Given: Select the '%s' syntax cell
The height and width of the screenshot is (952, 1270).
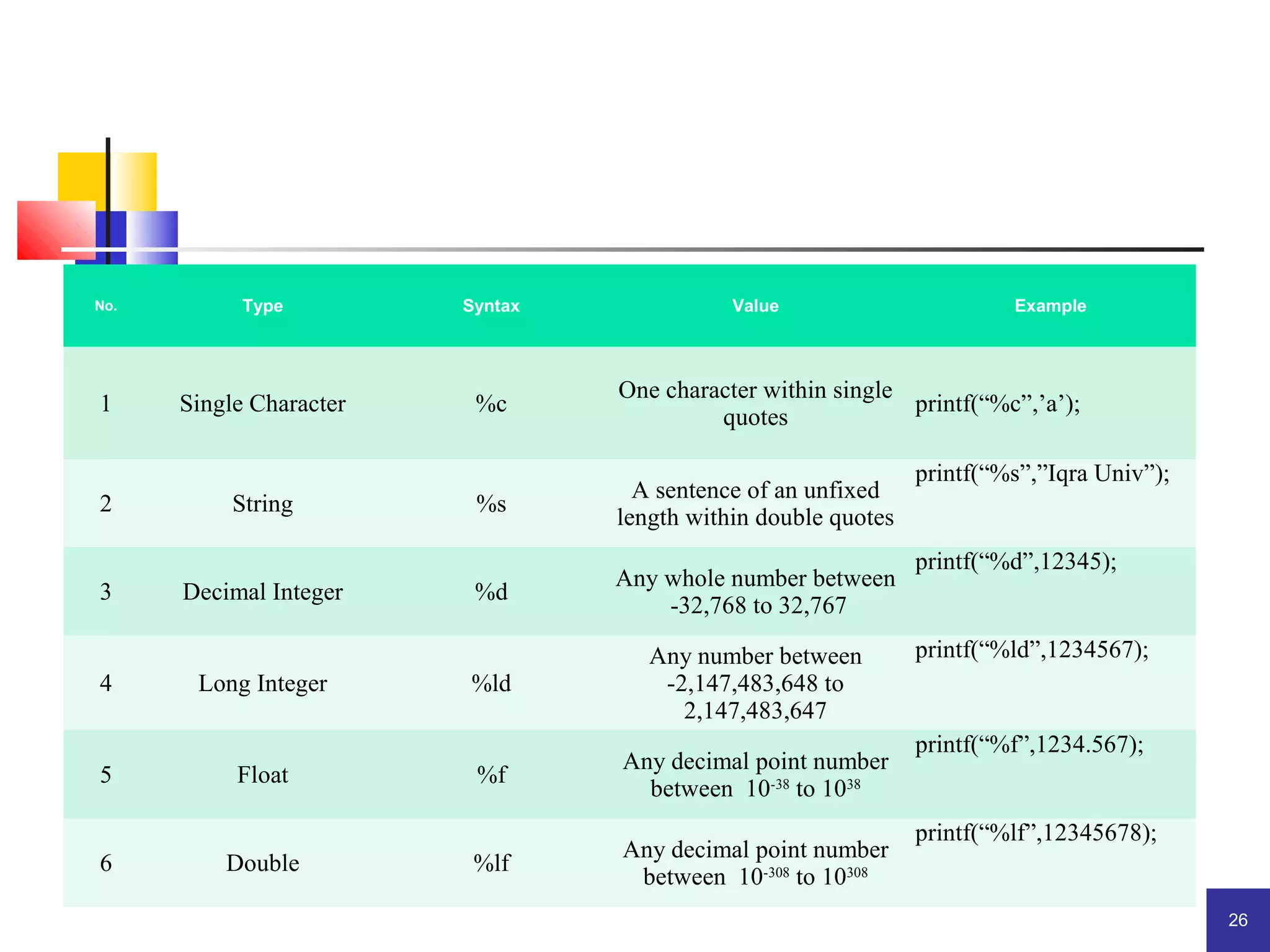Looking at the screenshot, I should tap(491, 503).
